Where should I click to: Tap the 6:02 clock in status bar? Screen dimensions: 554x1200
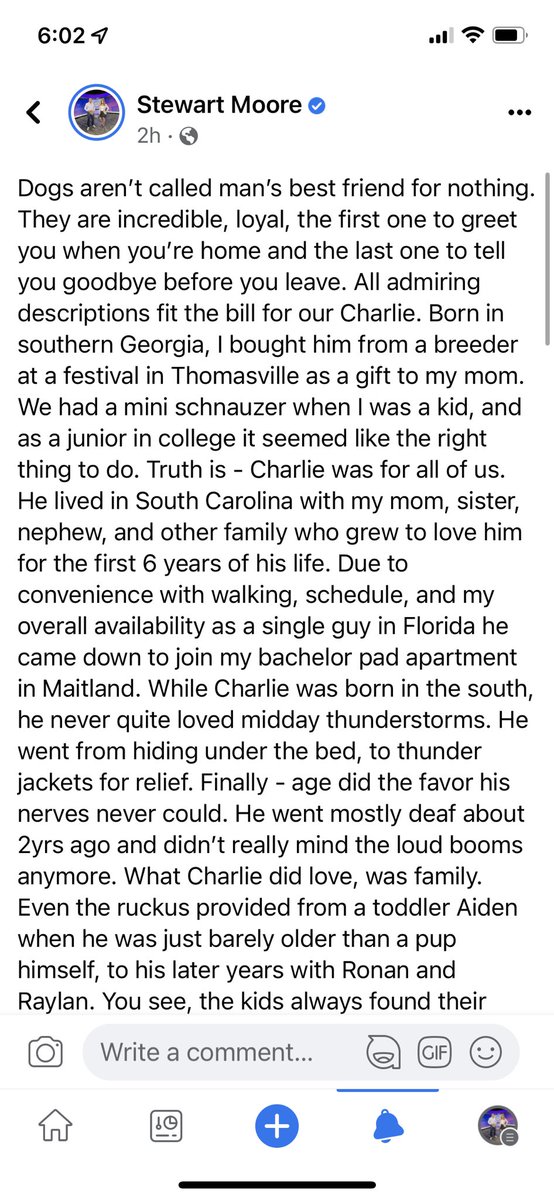[62, 36]
